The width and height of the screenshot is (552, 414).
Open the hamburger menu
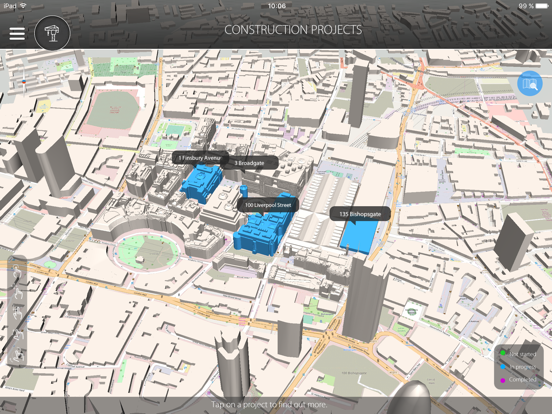click(x=17, y=33)
